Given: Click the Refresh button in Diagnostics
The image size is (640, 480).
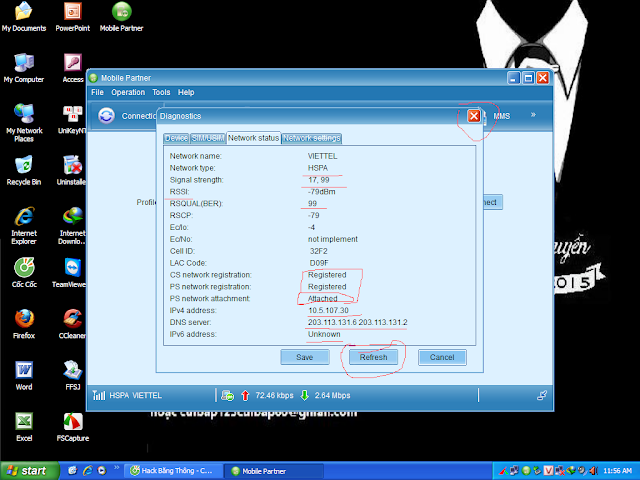Looking at the screenshot, I should point(373,357).
